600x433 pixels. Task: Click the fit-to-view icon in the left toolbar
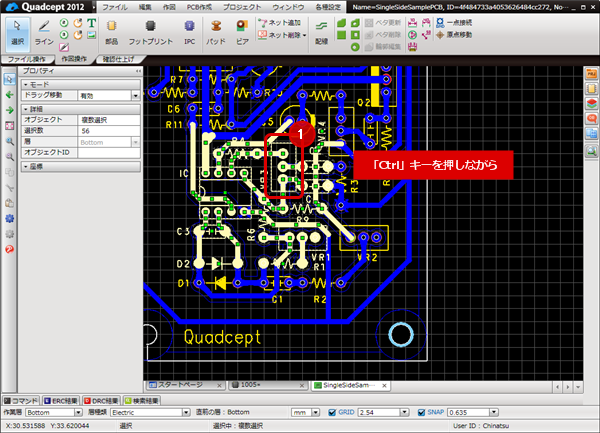pyautogui.click(x=10, y=126)
